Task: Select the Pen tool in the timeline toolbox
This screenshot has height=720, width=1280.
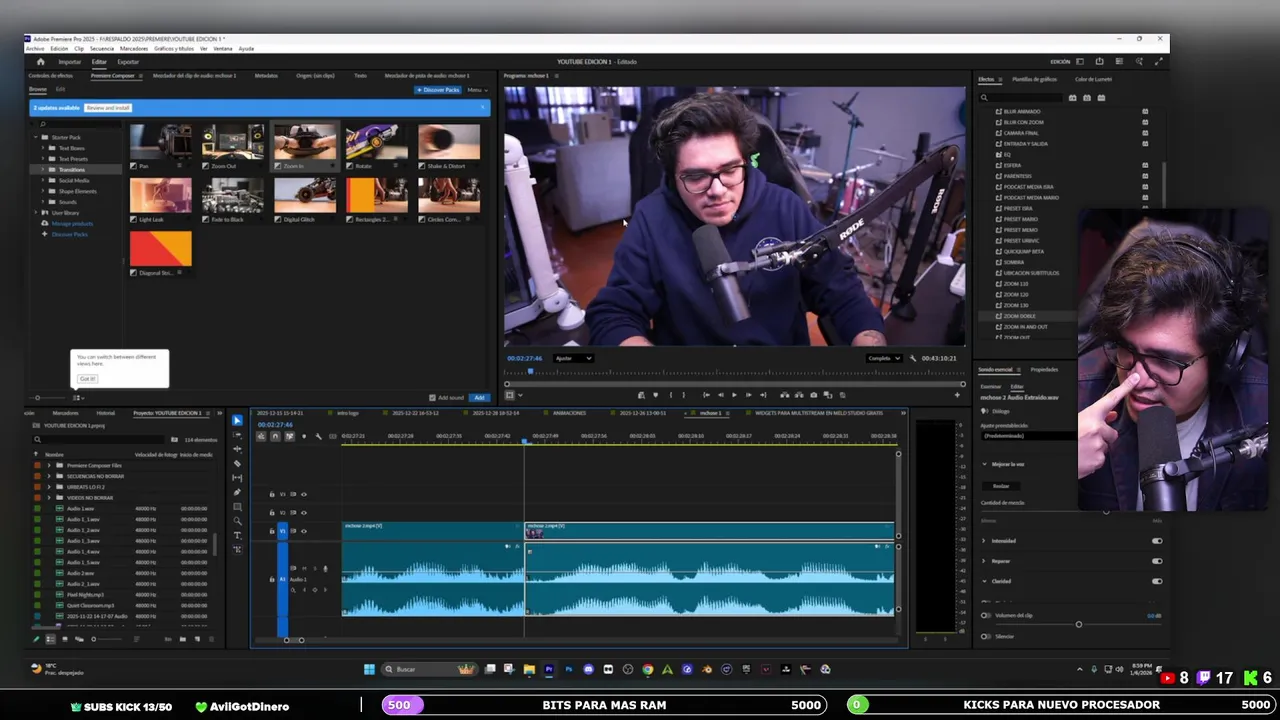Action: point(237,492)
